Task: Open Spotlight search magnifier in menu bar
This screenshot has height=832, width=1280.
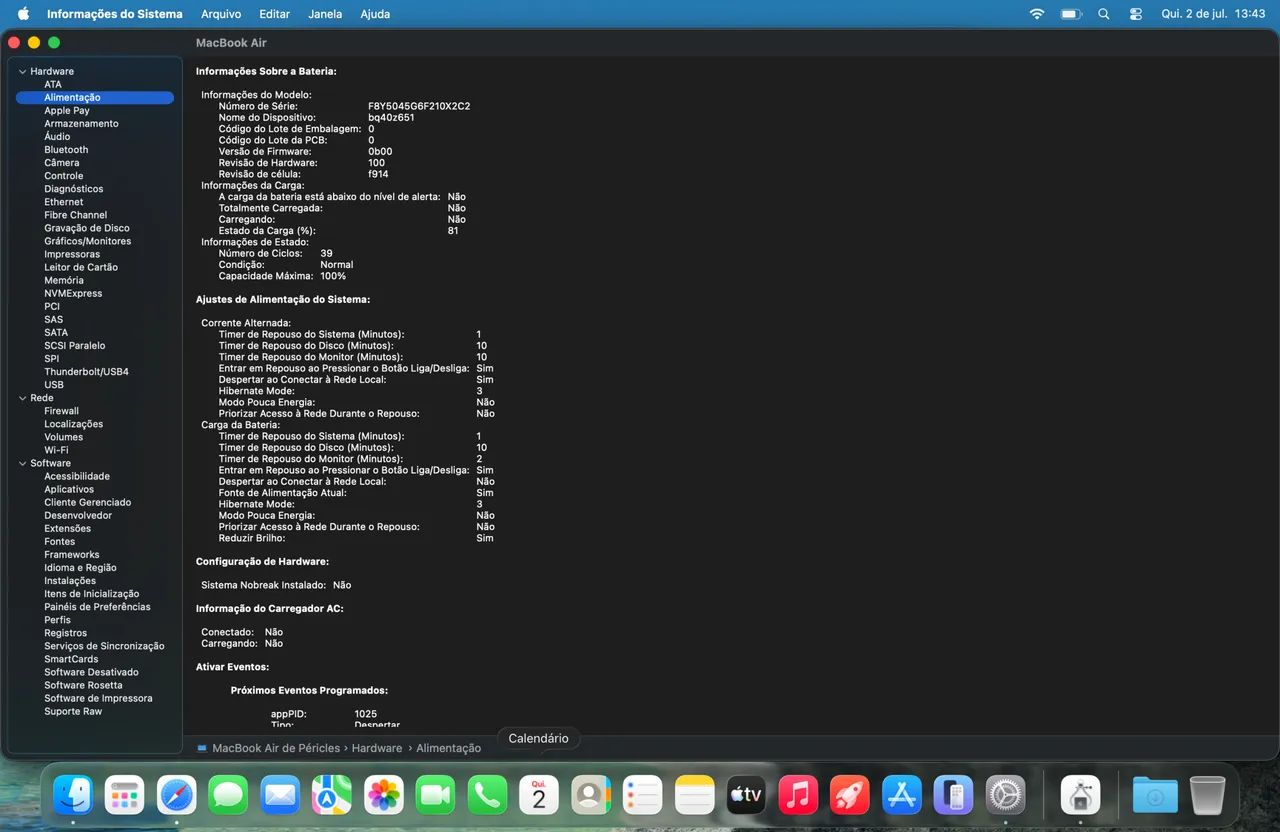Action: pos(1104,14)
